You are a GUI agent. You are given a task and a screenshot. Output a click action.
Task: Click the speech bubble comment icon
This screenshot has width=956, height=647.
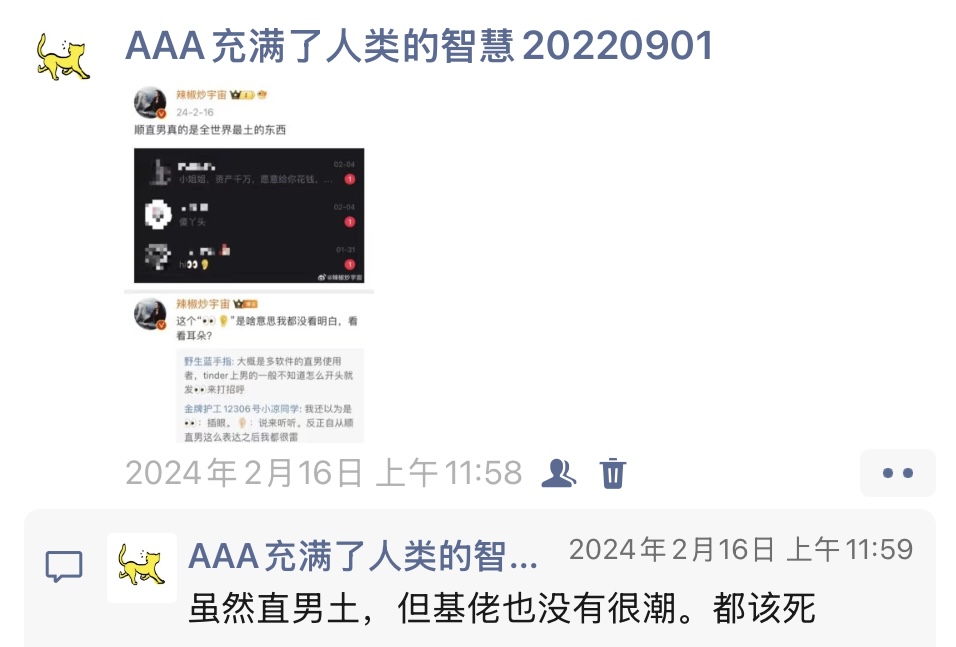click(64, 567)
